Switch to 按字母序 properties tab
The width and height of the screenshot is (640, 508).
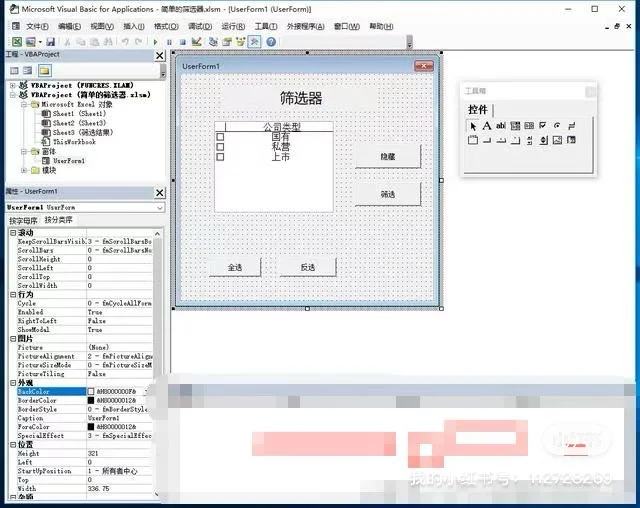(23, 220)
